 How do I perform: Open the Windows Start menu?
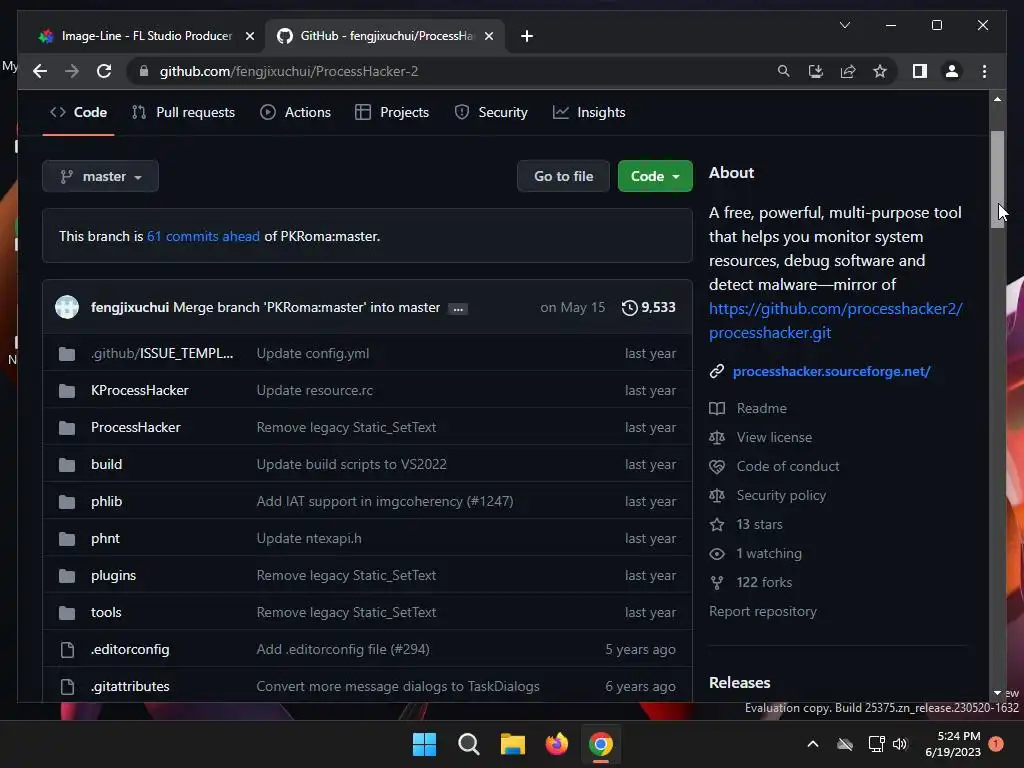tap(424, 744)
